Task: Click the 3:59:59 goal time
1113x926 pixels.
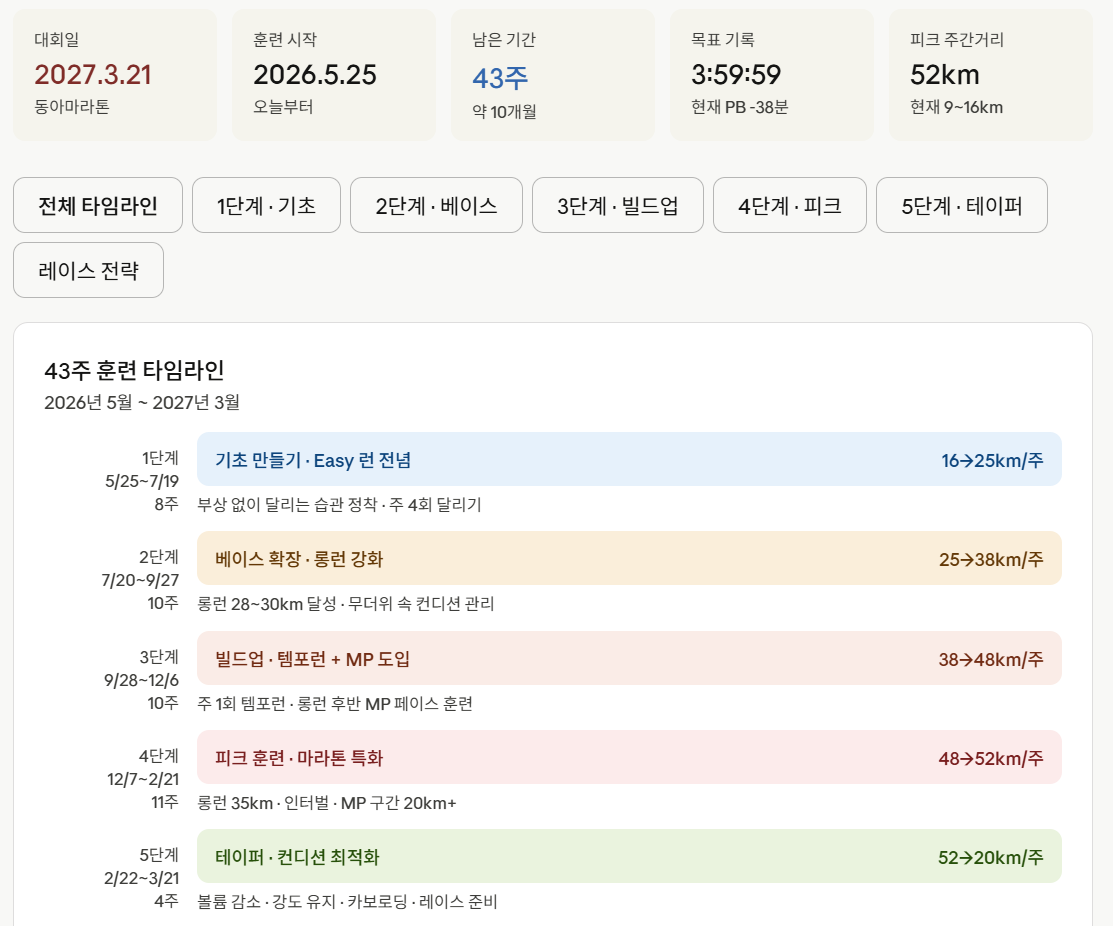Action: [736, 75]
